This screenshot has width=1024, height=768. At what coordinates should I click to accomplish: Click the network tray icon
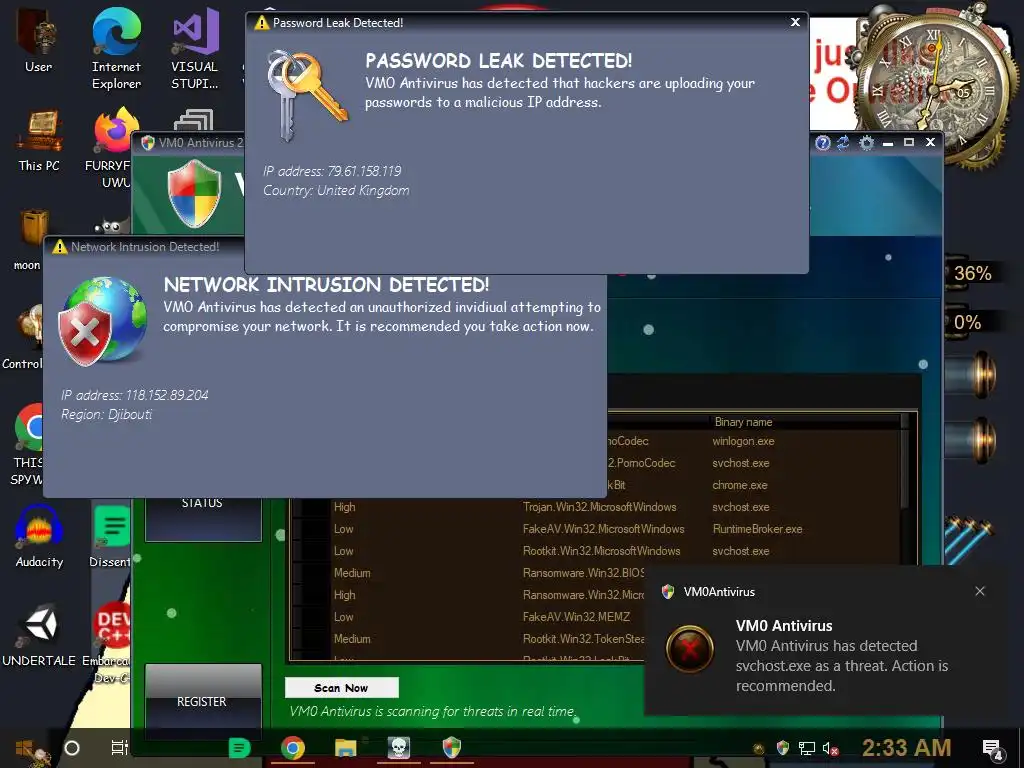[x=807, y=748]
